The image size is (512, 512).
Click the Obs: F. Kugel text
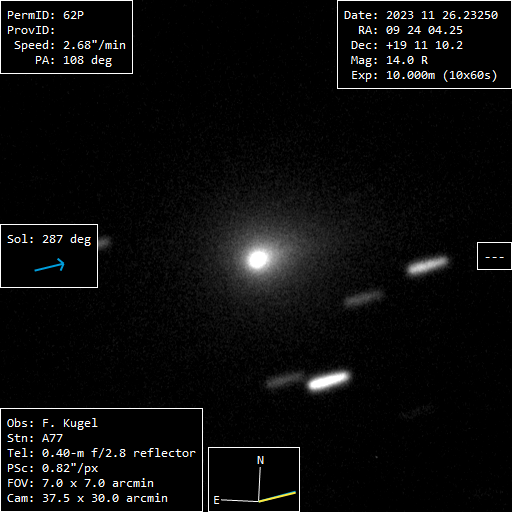pyautogui.click(x=52, y=423)
